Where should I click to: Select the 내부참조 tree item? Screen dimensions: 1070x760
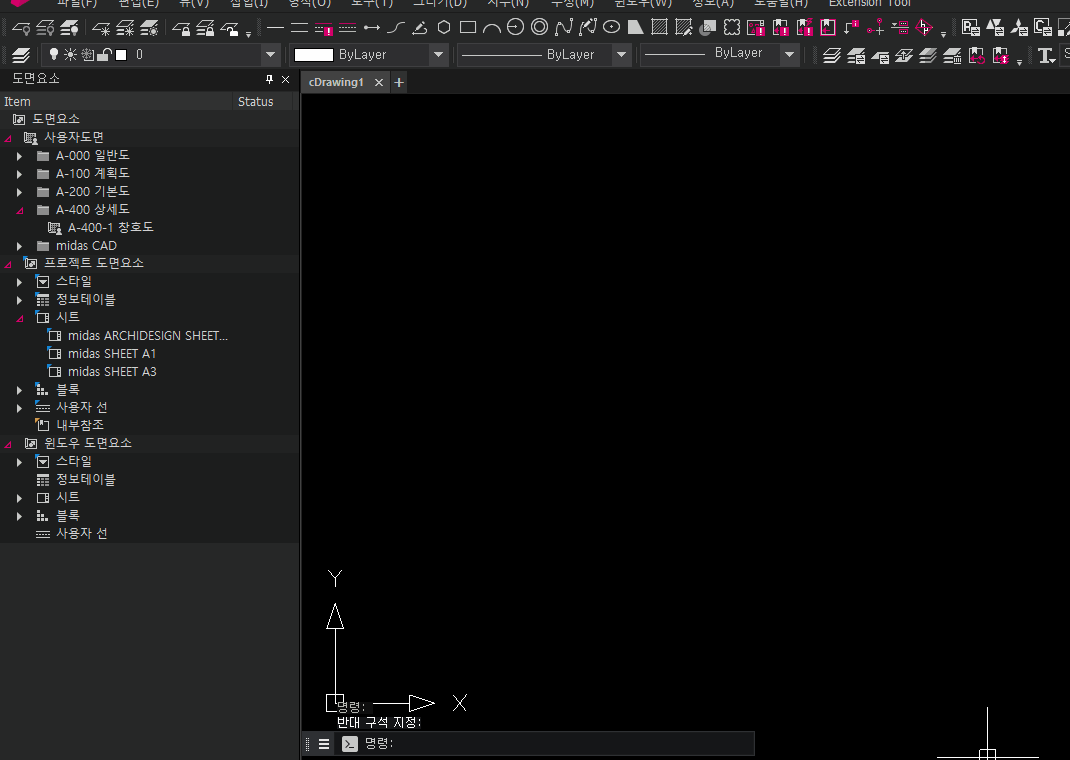coord(80,426)
